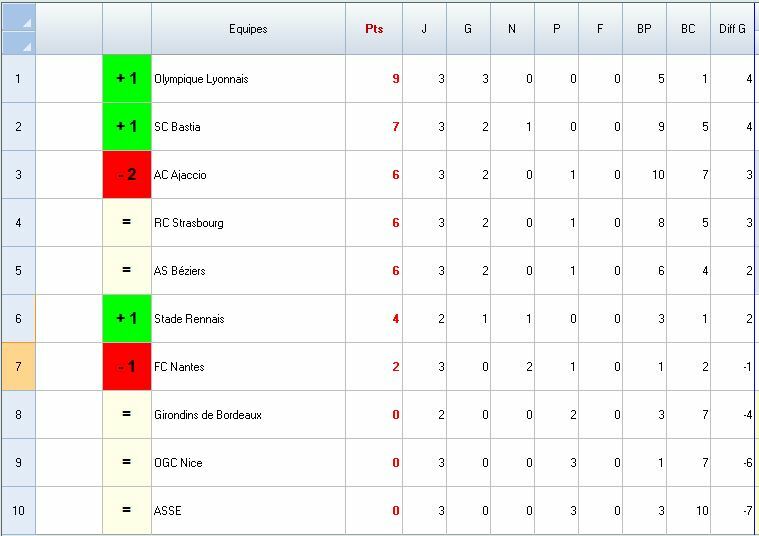Image resolution: width=759 pixels, height=536 pixels.
Task: Click the red -1 cell for FC Nantes
Action: tap(127, 367)
